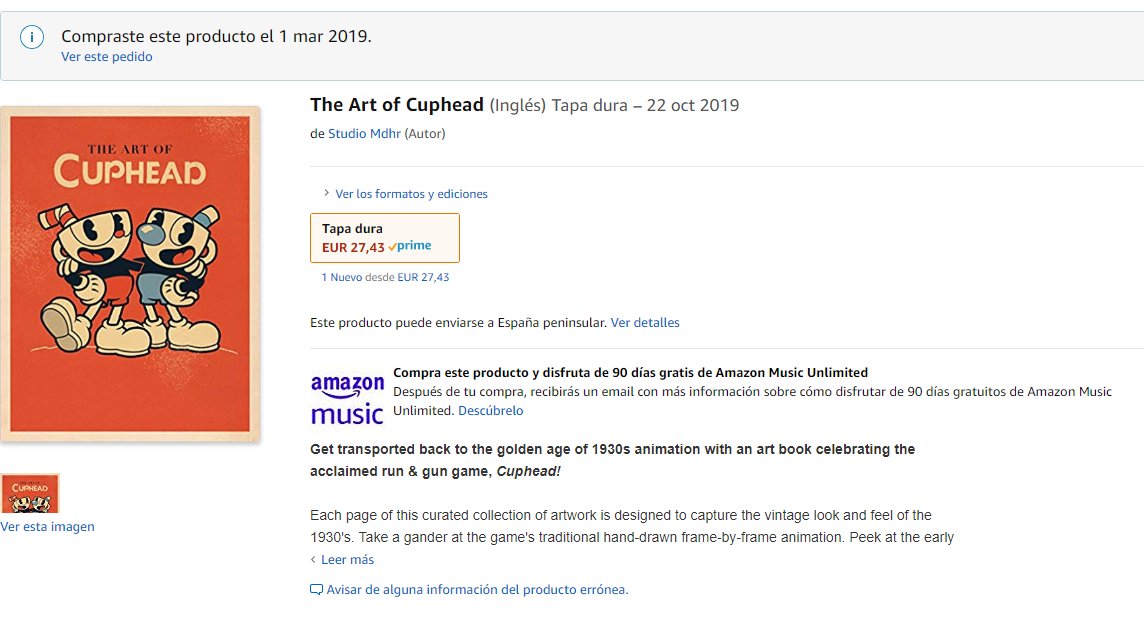The height and width of the screenshot is (621, 1144).
Task: Click 'EUR 27,43' new offers price link
Action: pos(423,277)
